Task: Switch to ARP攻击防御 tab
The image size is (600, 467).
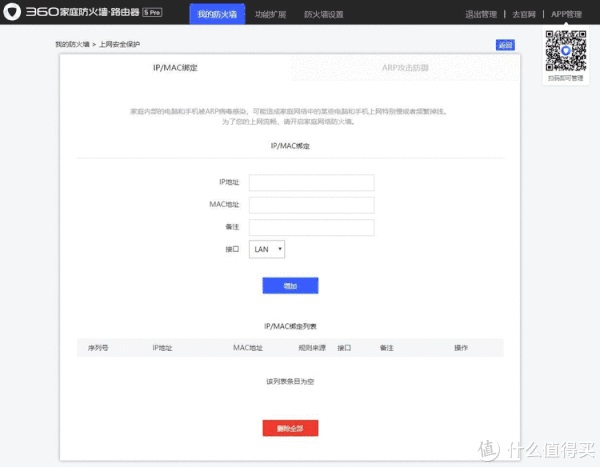Action: coord(405,68)
